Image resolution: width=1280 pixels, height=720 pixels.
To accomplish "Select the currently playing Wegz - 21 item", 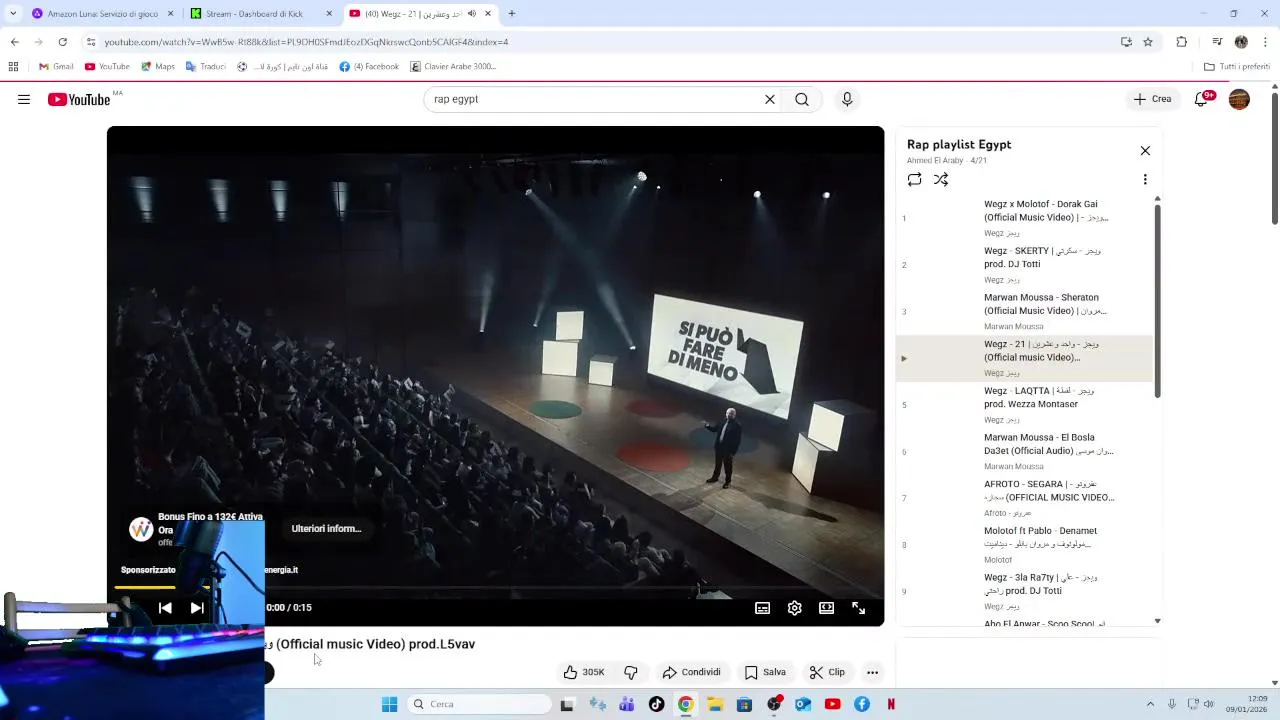I will click(x=1026, y=358).
